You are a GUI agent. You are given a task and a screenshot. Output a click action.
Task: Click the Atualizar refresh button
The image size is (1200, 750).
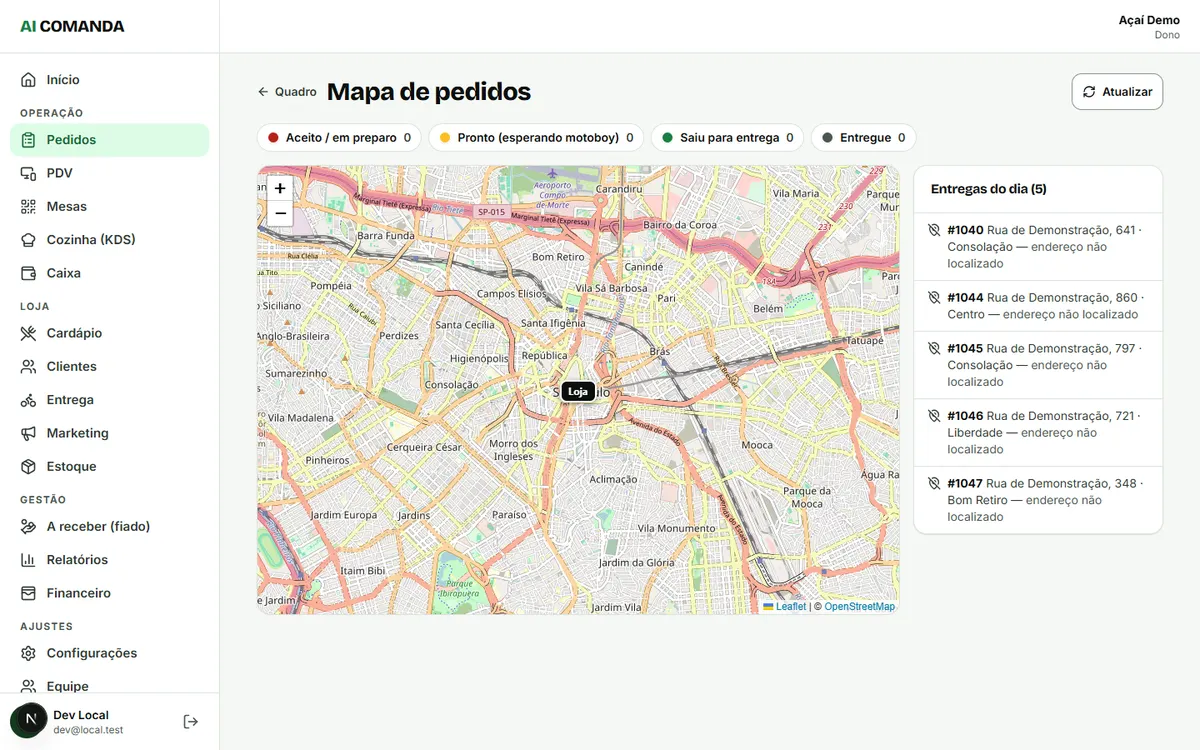1117,91
